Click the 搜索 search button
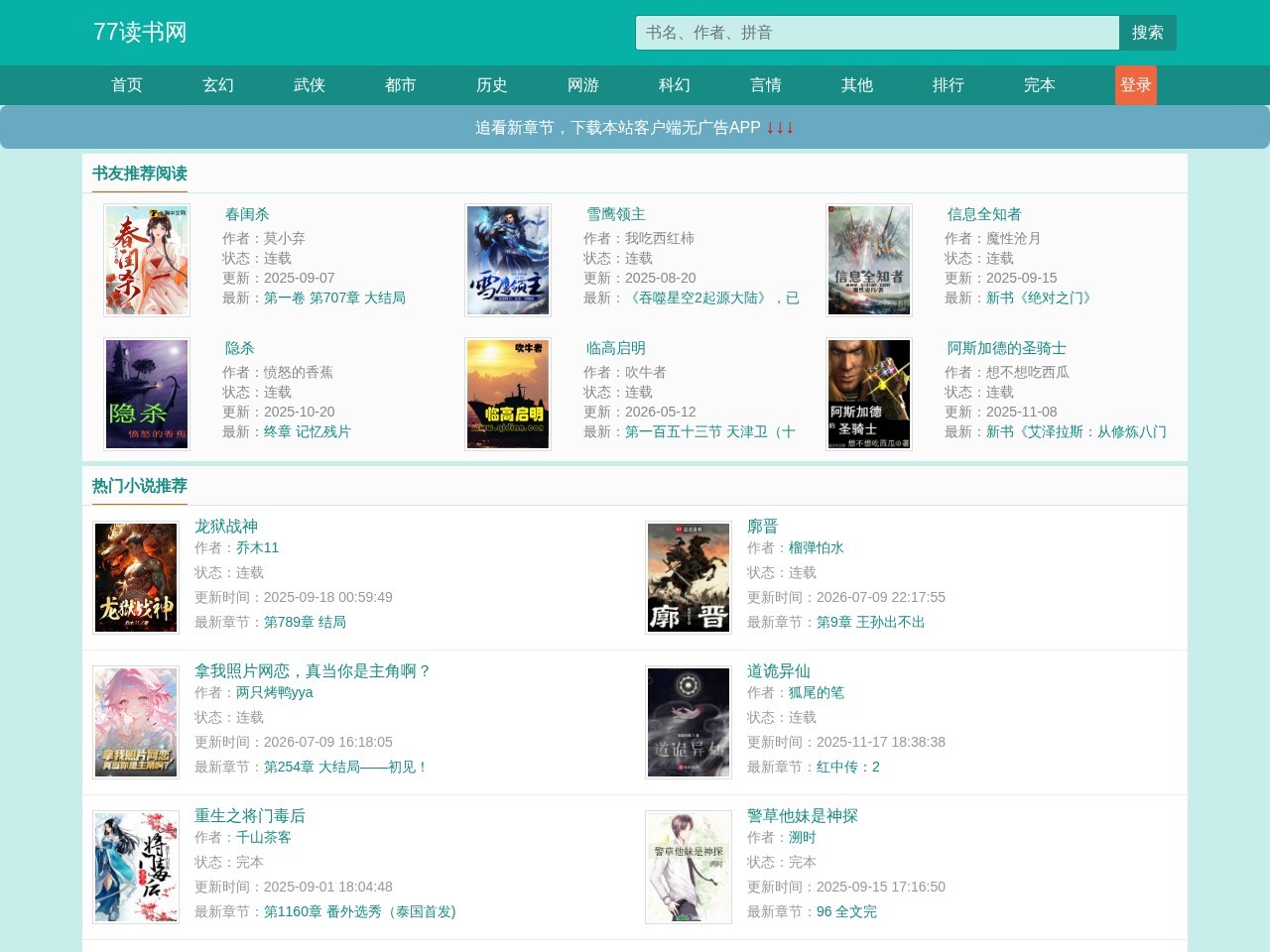This screenshot has width=1270, height=952. tap(1148, 33)
